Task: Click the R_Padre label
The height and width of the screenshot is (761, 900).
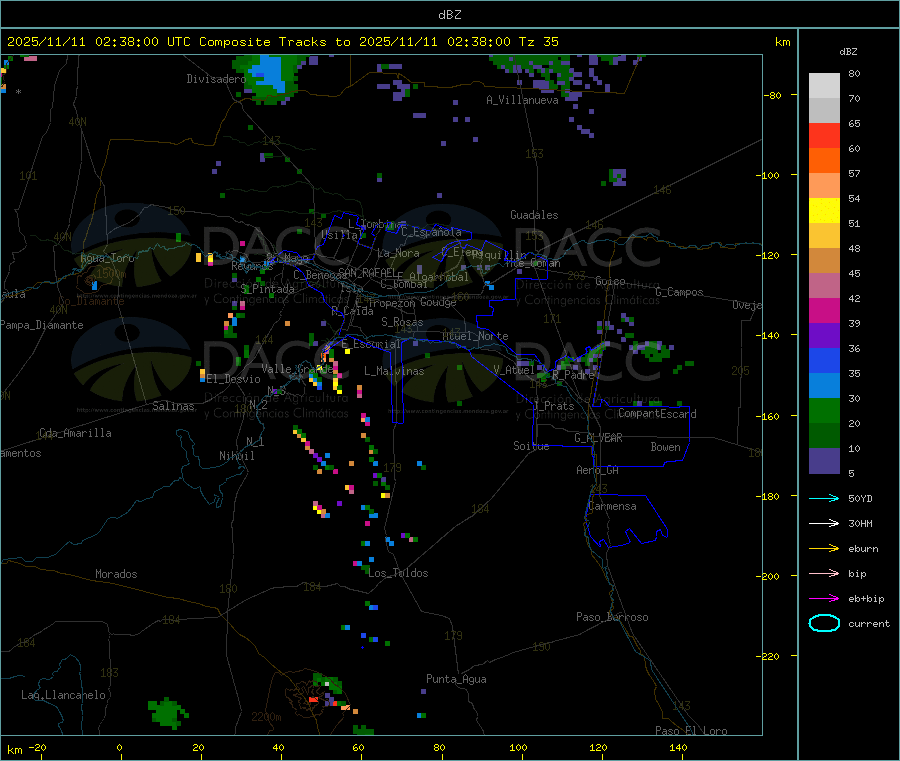Action: click(573, 375)
